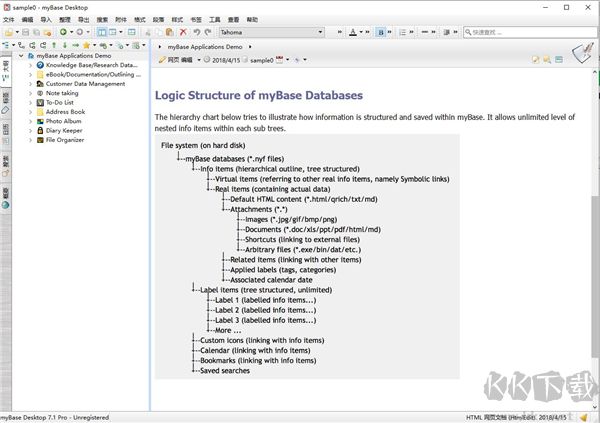Open dropdown arrow next to star icon
This screenshot has height=423, width=600.
(x=94, y=46)
